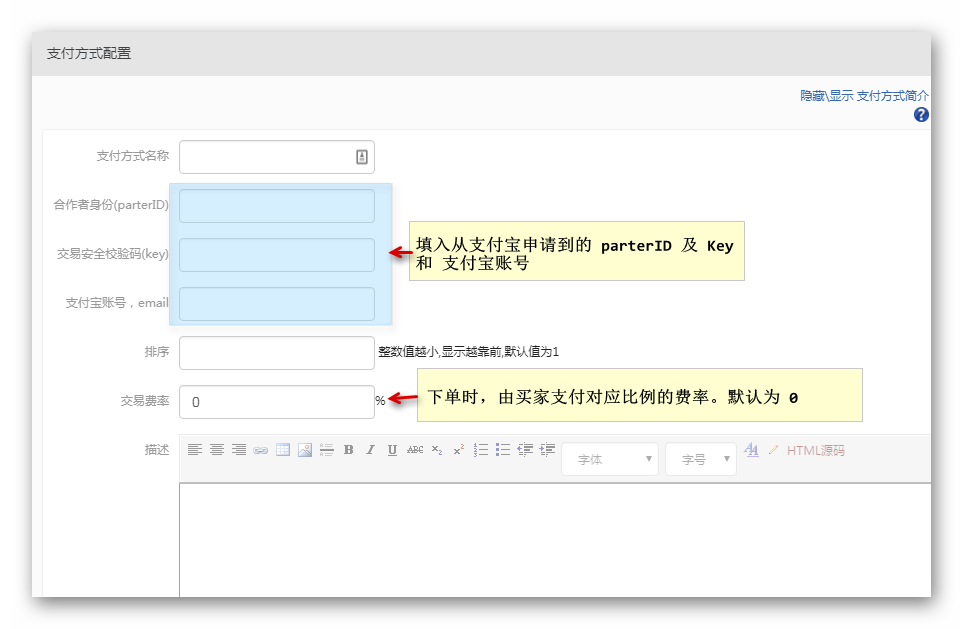Increase indent in editor

(x=547, y=450)
